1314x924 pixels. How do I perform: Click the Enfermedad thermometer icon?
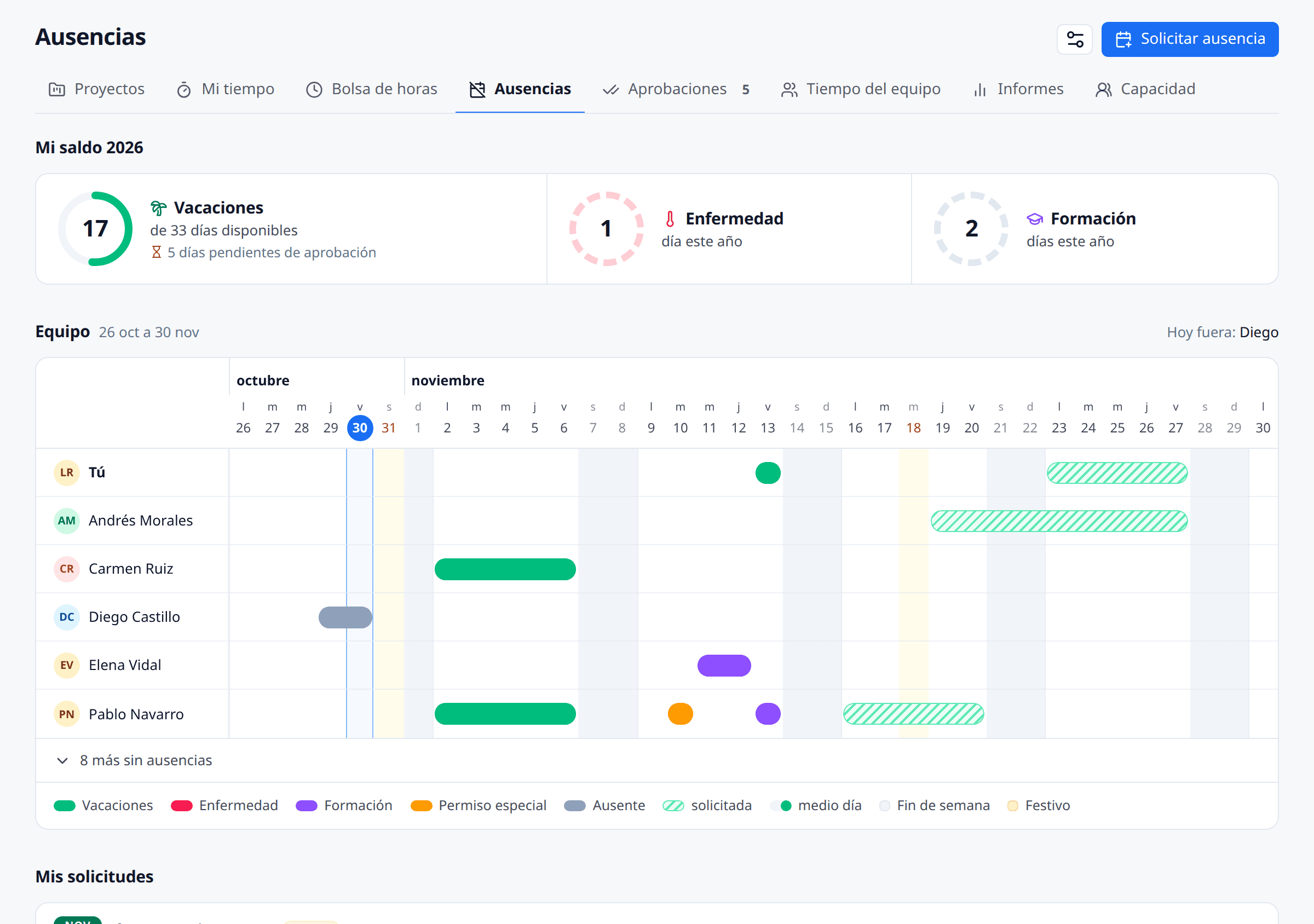coord(670,218)
